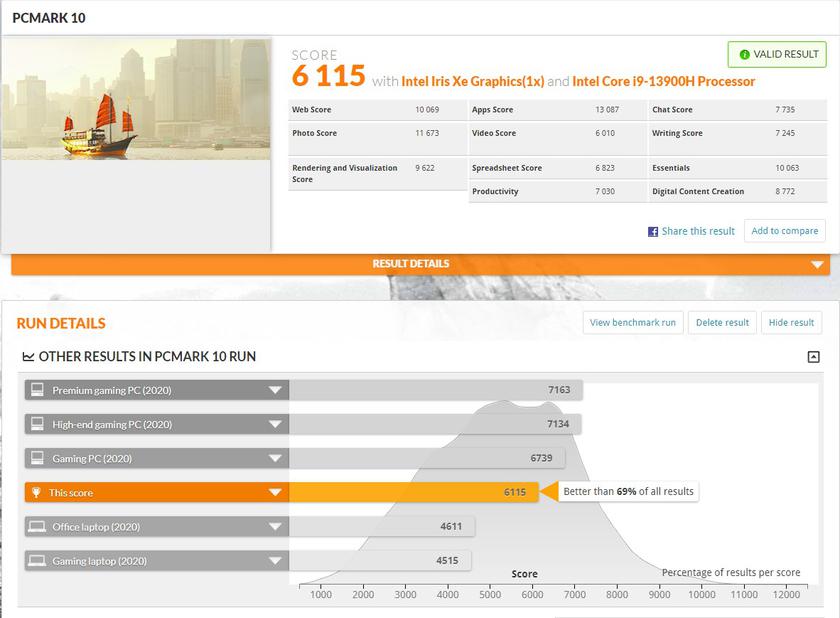840x618 pixels.
Task: Expand the This score dropdown arrow
Action: coord(274,492)
